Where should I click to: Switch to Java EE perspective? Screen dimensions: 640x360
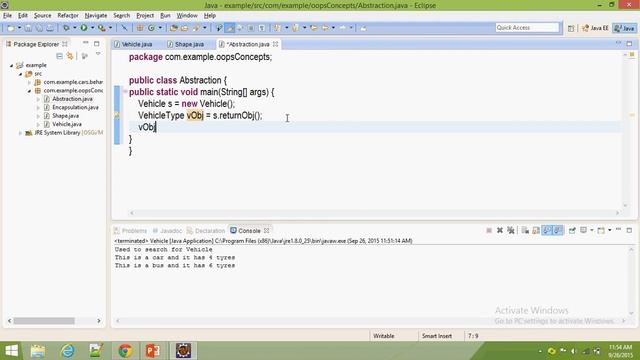[595, 28]
